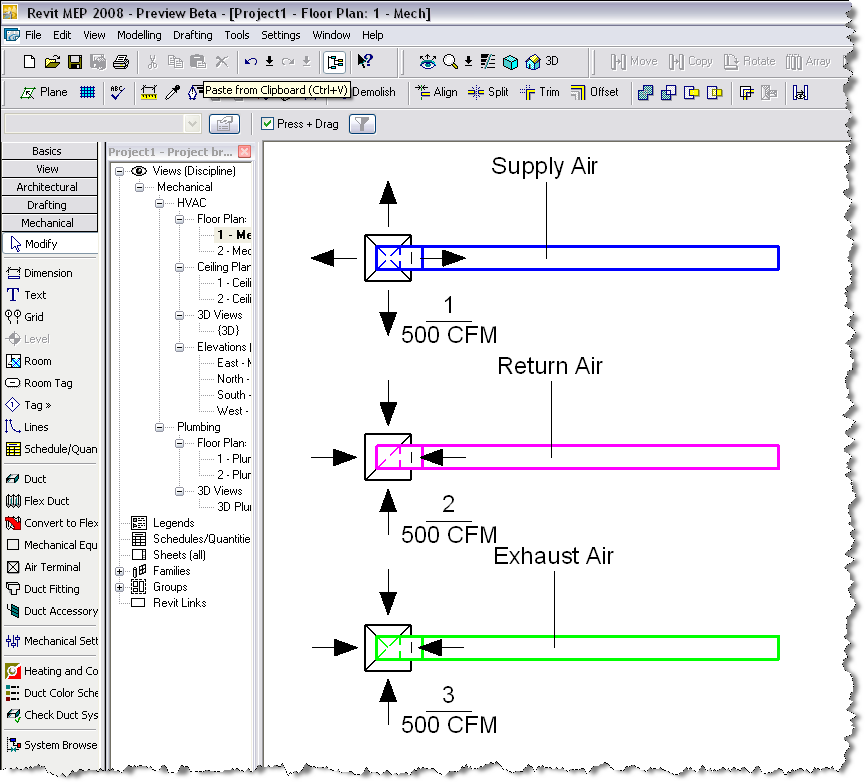The image size is (865, 782).
Task: Click the Offset tool
Action: pos(595,92)
